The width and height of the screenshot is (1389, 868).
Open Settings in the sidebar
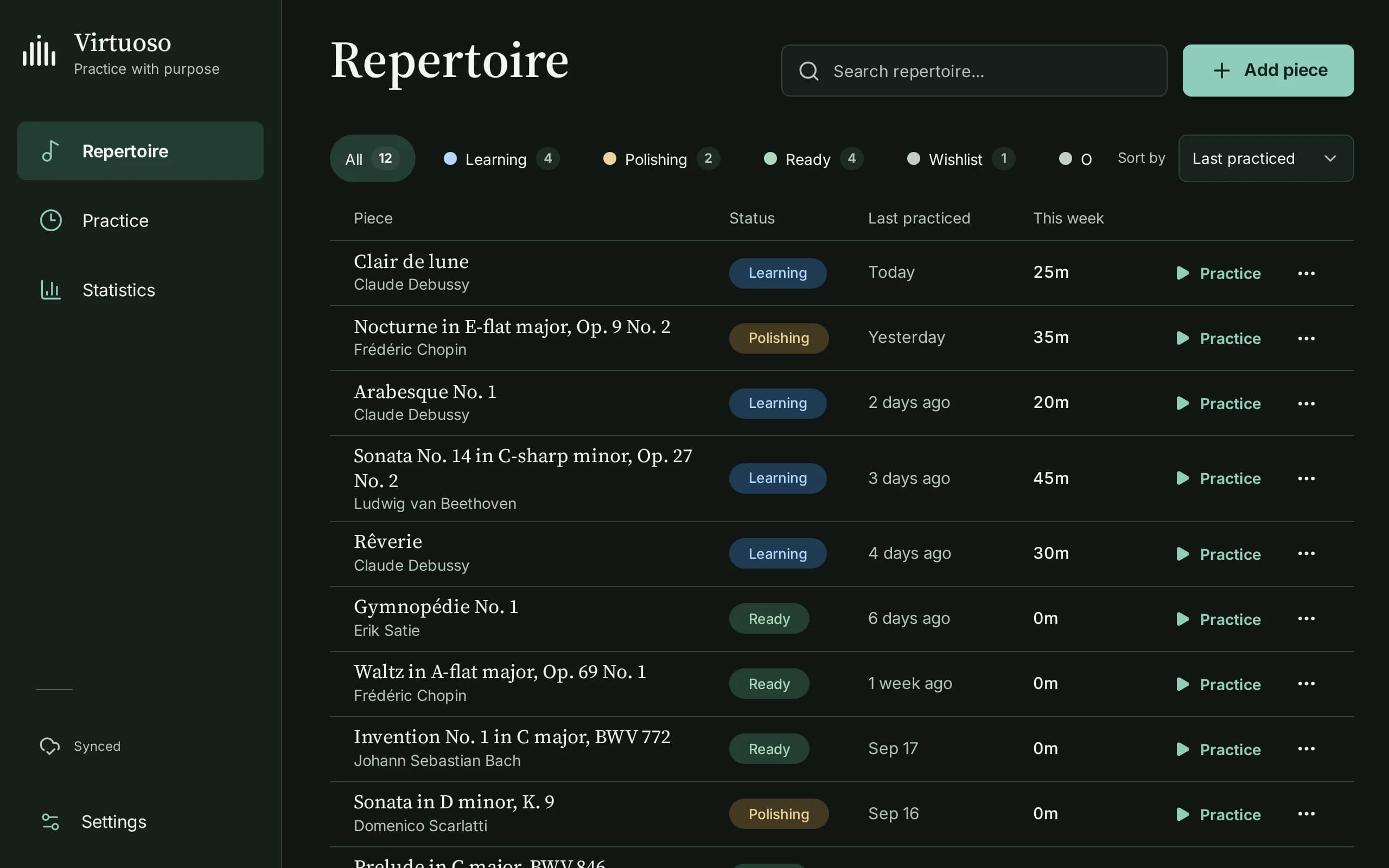[x=140, y=821]
